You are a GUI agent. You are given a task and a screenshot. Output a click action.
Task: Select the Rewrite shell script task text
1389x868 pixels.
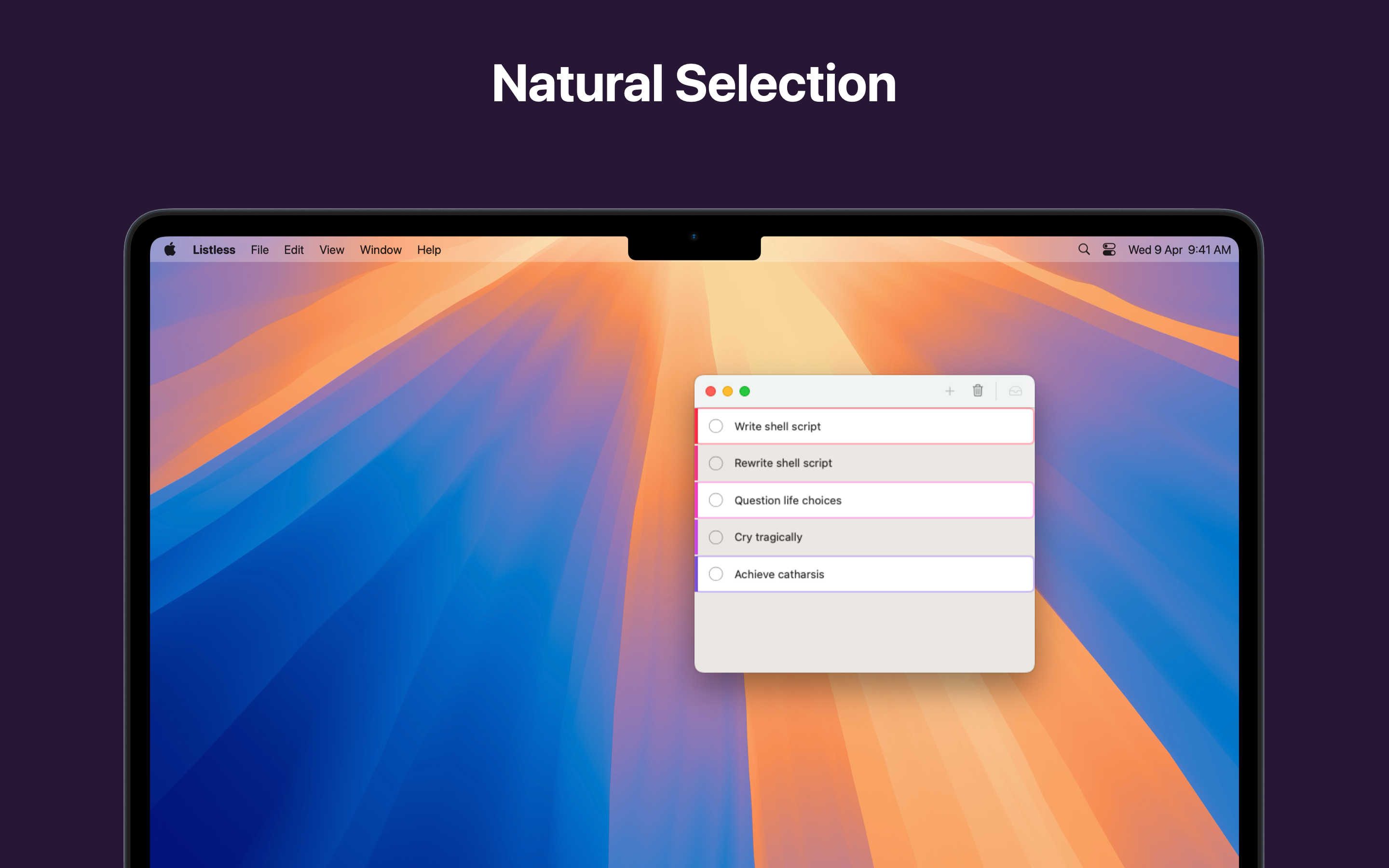[783, 463]
